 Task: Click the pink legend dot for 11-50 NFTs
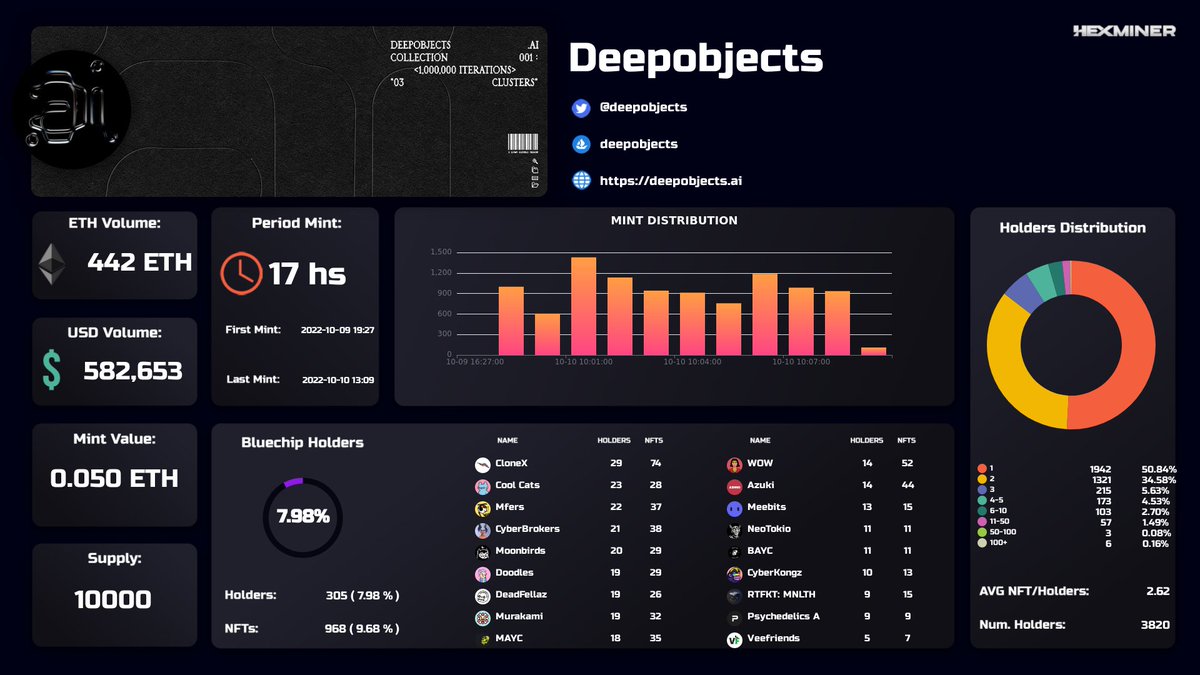[982, 522]
